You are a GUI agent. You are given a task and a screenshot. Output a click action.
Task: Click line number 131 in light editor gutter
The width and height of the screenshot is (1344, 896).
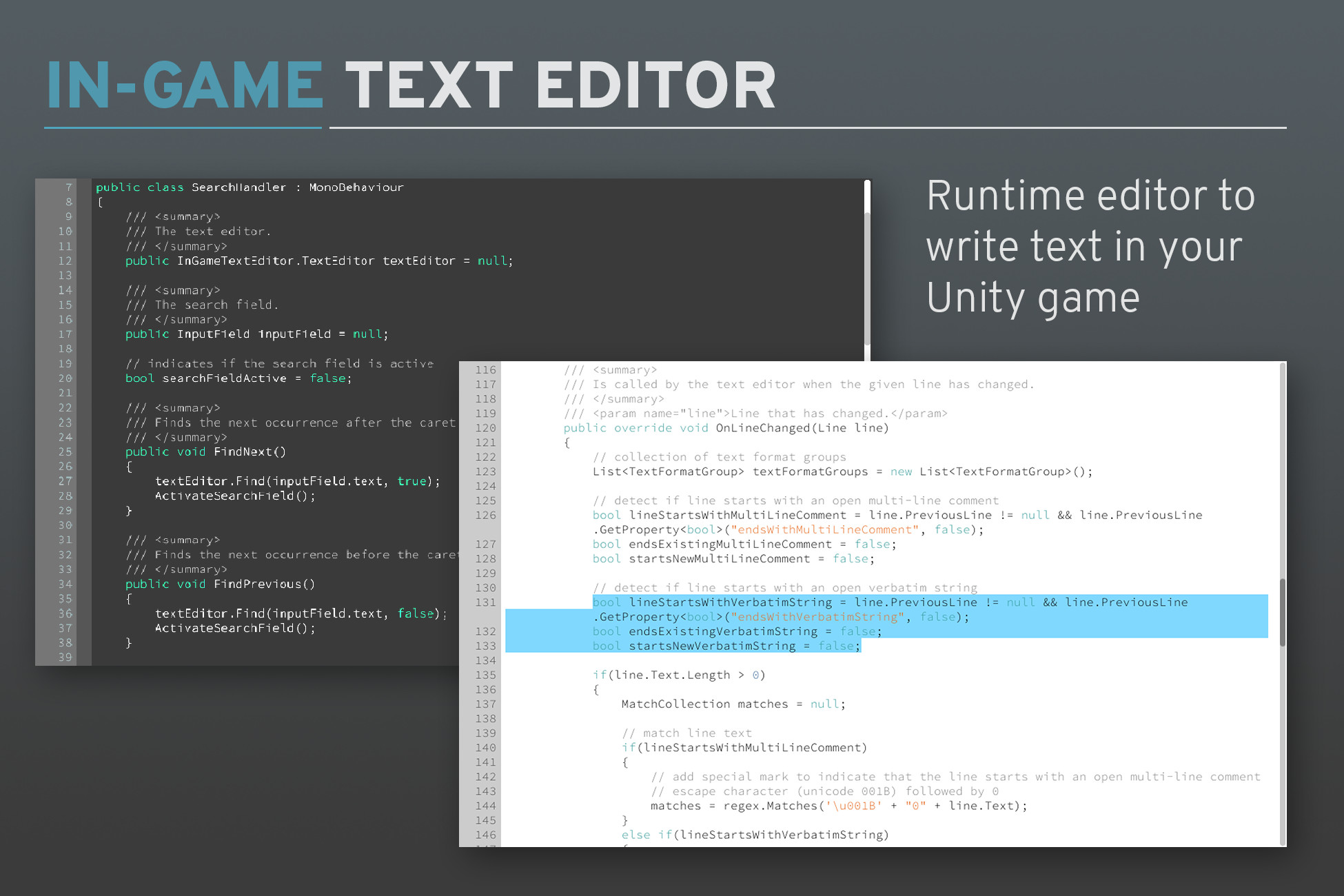pyautogui.click(x=485, y=602)
